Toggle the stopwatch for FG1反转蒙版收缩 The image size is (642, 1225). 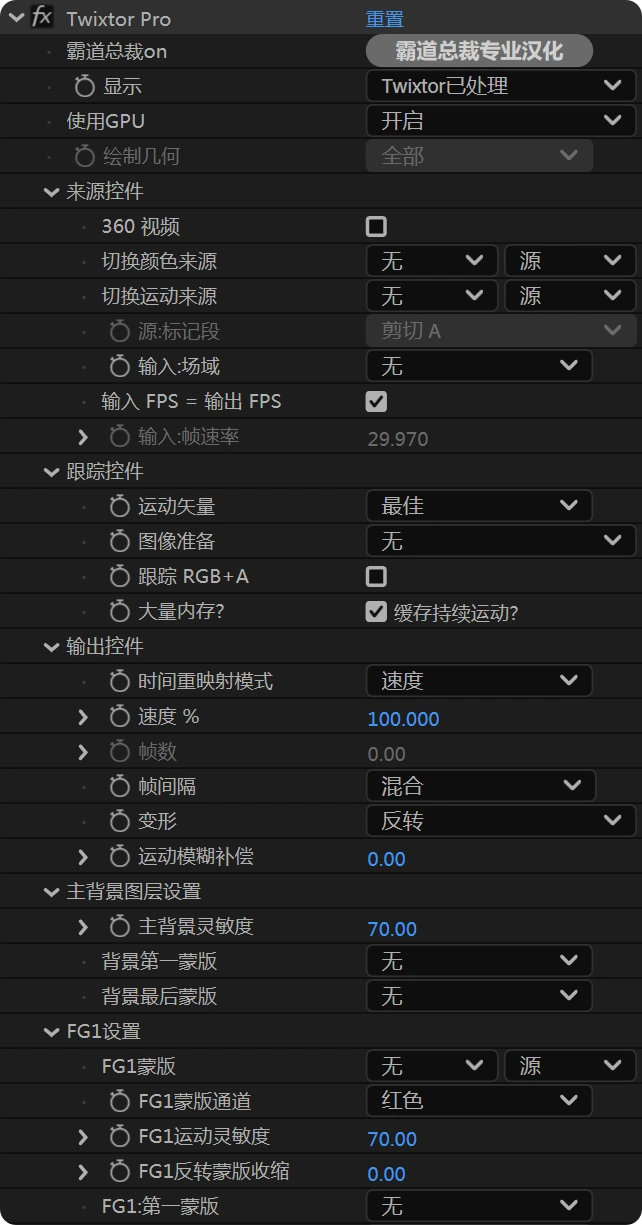coord(119,1171)
